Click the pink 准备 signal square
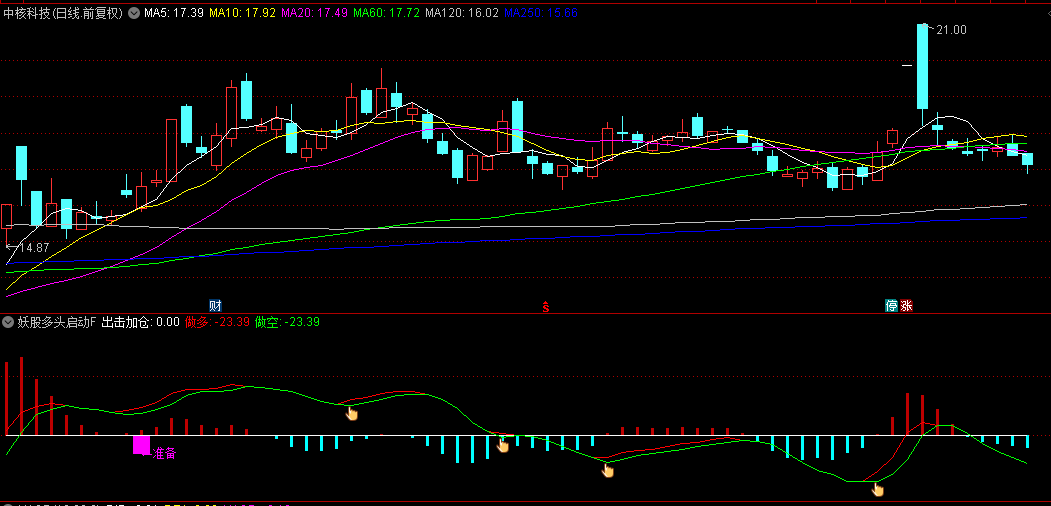Viewport: 1051px width, 506px height. [141, 444]
